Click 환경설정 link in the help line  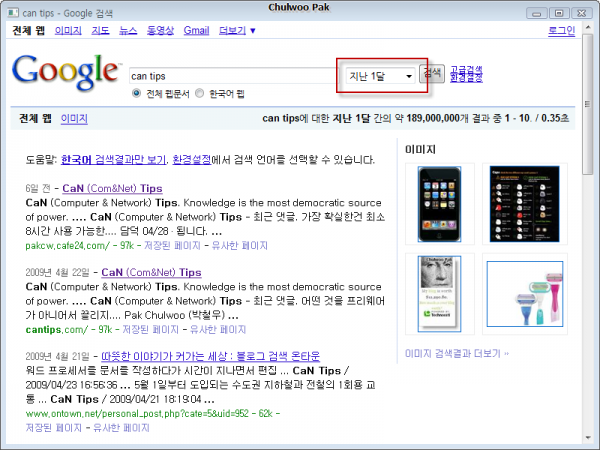pos(192,160)
